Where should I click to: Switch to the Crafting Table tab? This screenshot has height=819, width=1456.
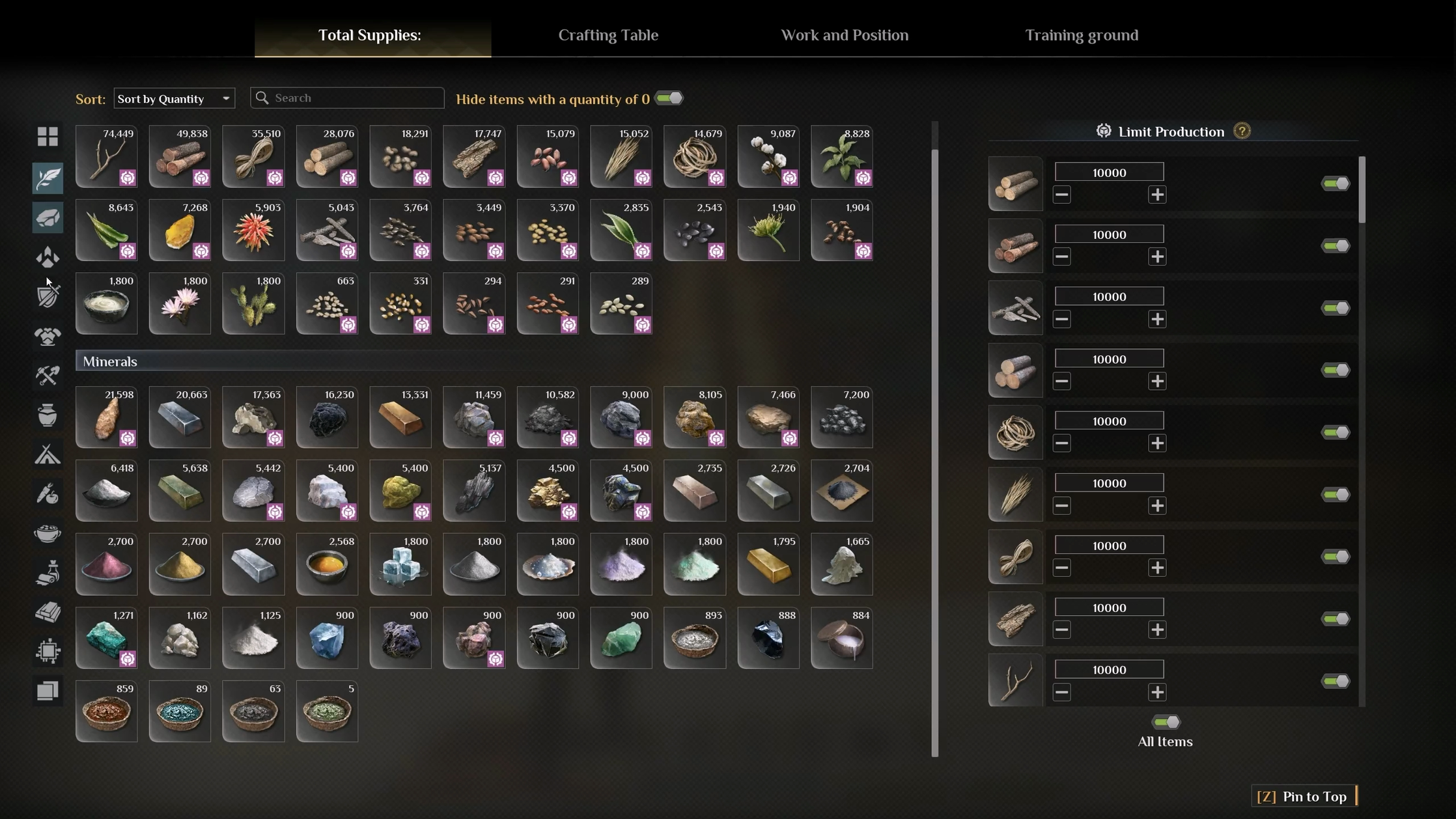click(x=608, y=35)
